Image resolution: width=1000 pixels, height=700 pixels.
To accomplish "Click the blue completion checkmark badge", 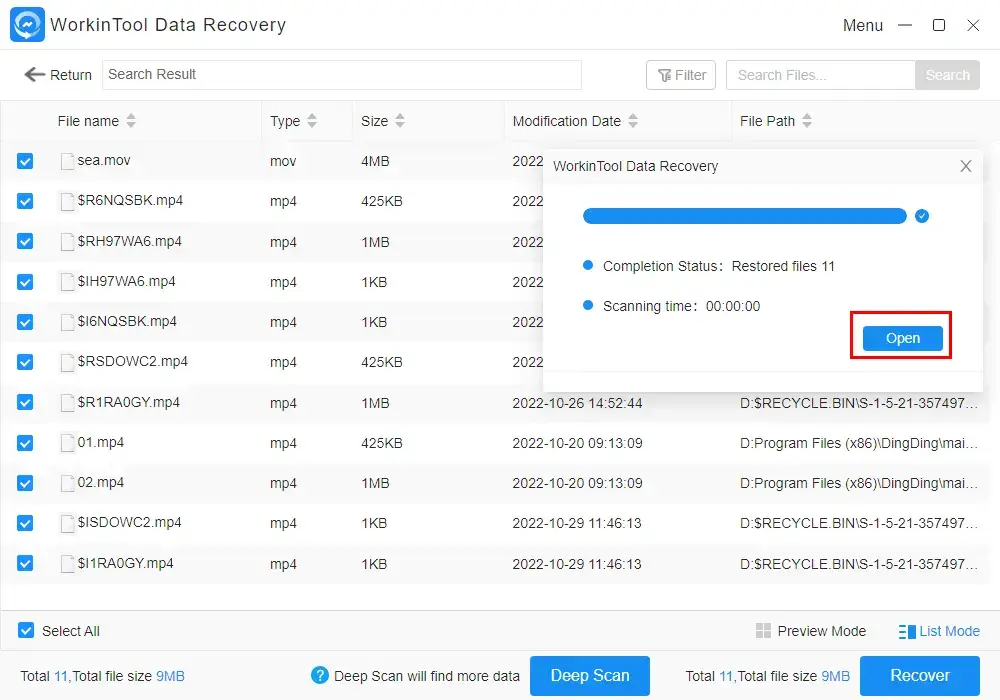I will pos(922,216).
